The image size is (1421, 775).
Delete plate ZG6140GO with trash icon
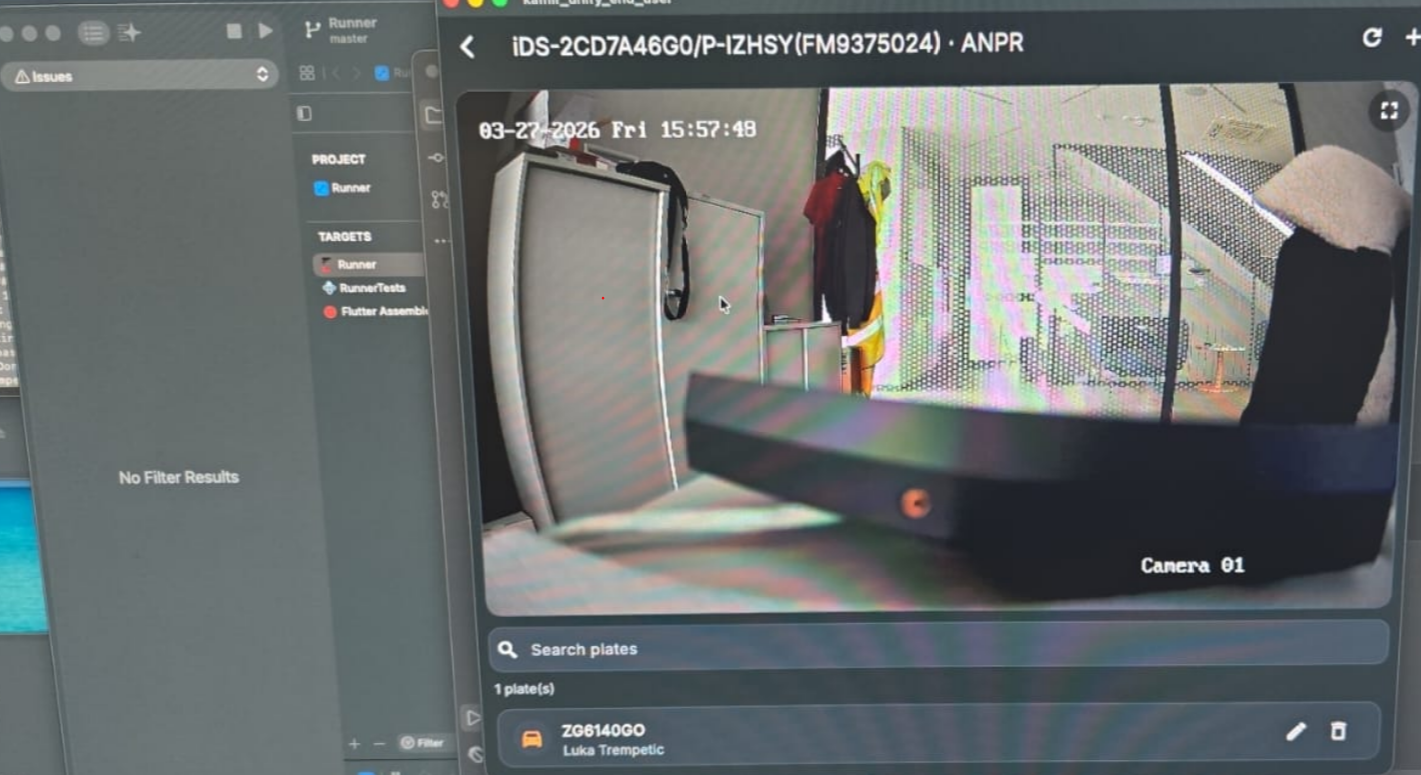tap(1338, 732)
